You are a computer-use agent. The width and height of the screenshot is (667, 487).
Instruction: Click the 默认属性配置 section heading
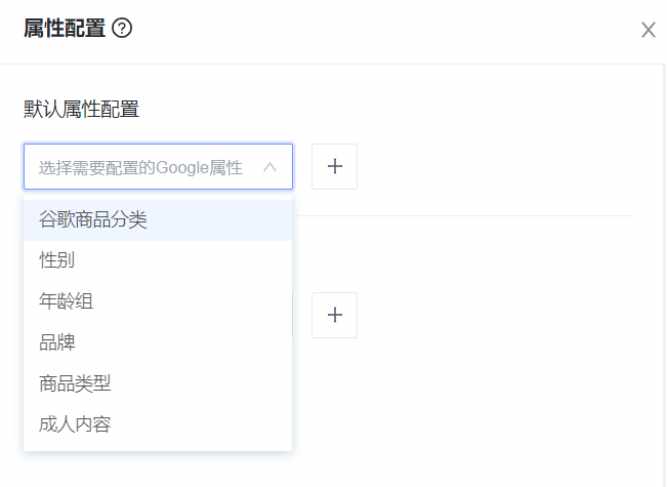coord(81,109)
